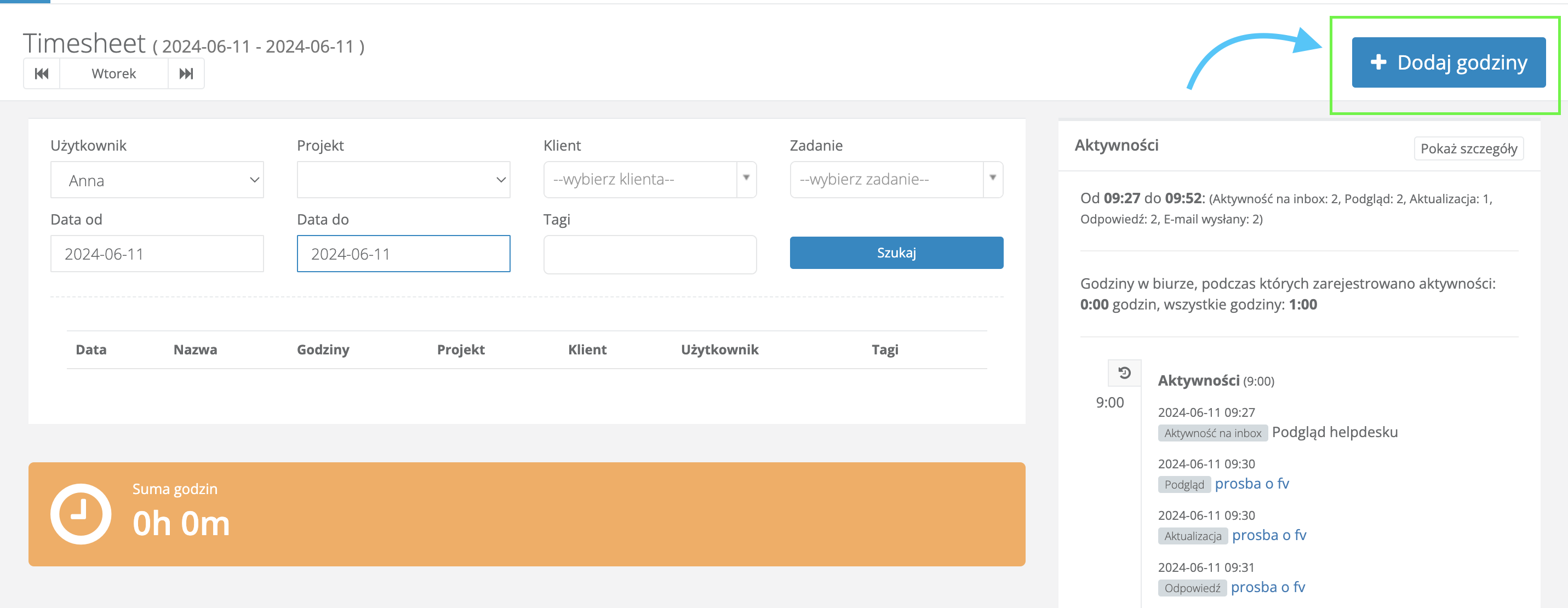Click the 9:00 timeline hour label
This screenshot has width=1568, height=608.
click(1109, 403)
